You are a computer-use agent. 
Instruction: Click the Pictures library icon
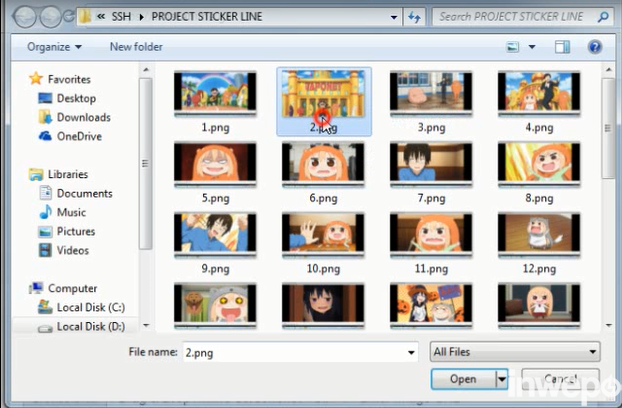(x=45, y=231)
